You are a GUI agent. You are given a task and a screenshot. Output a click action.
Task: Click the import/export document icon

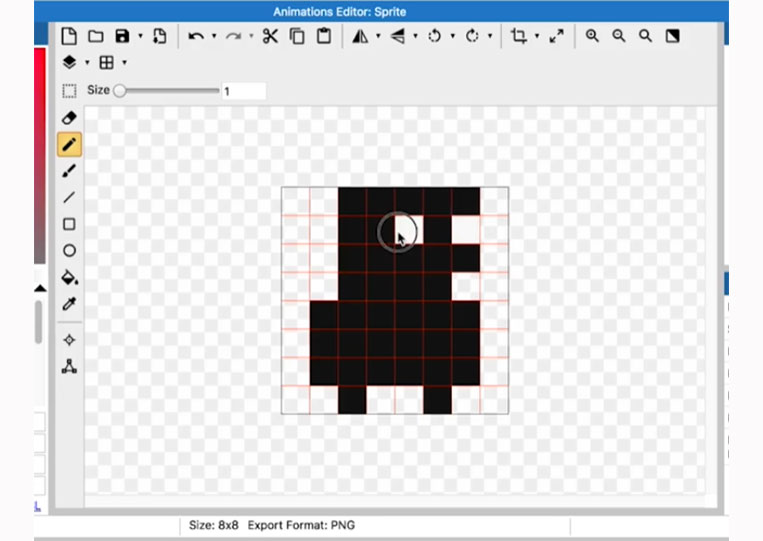pyautogui.click(x=160, y=36)
